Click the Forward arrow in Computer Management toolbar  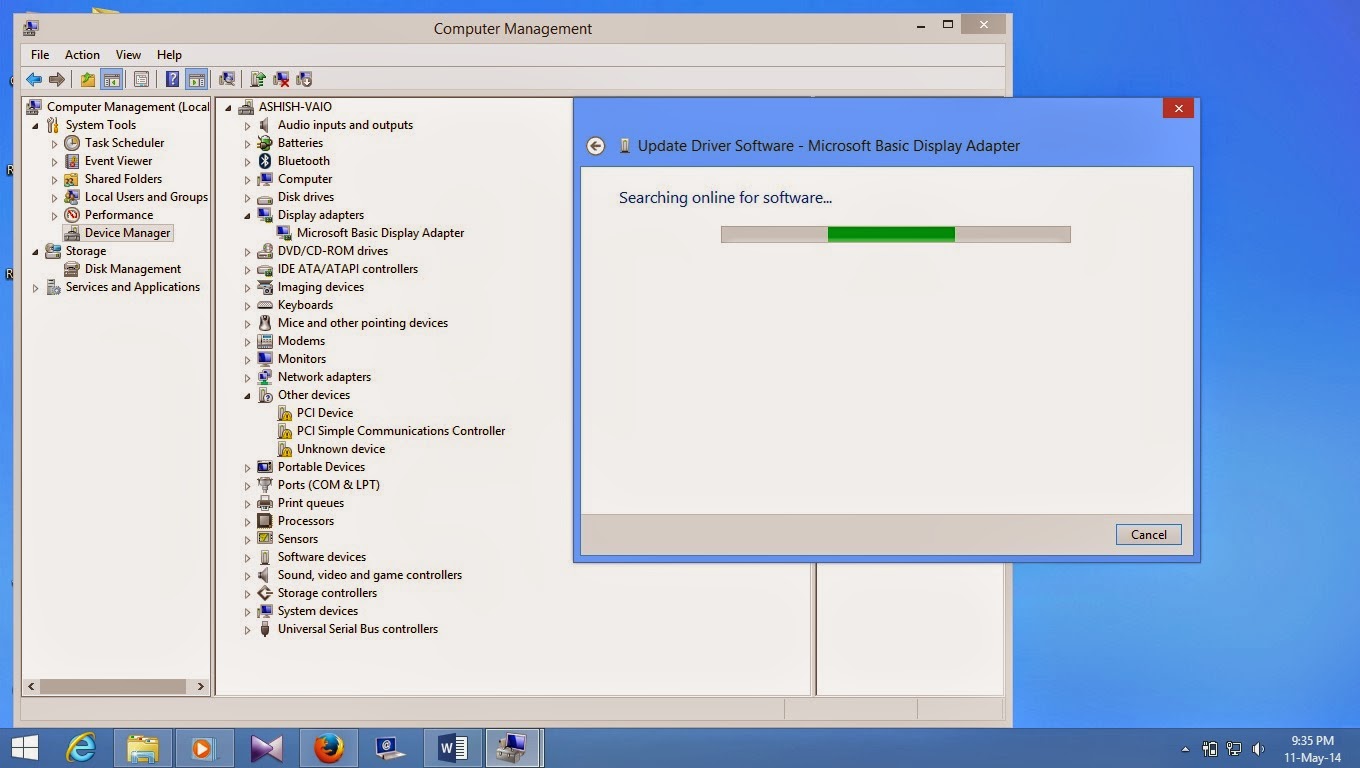click(57, 79)
